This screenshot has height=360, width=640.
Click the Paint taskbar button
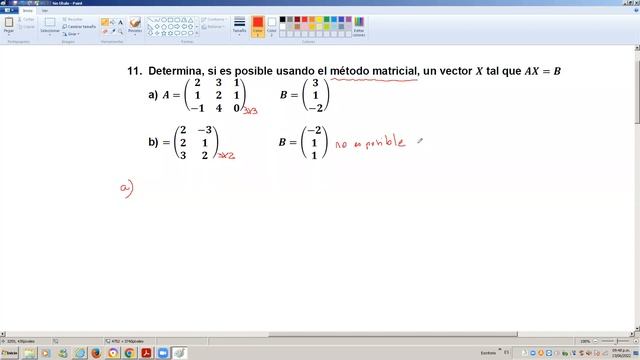pyautogui.click(x=179, y=353)
